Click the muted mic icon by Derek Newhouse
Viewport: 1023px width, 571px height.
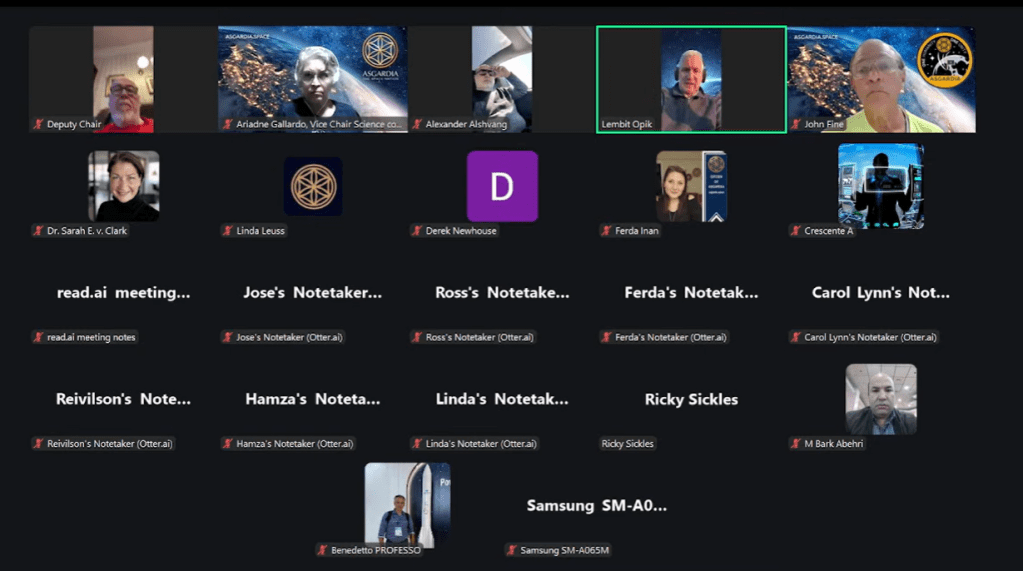(417, 231)
